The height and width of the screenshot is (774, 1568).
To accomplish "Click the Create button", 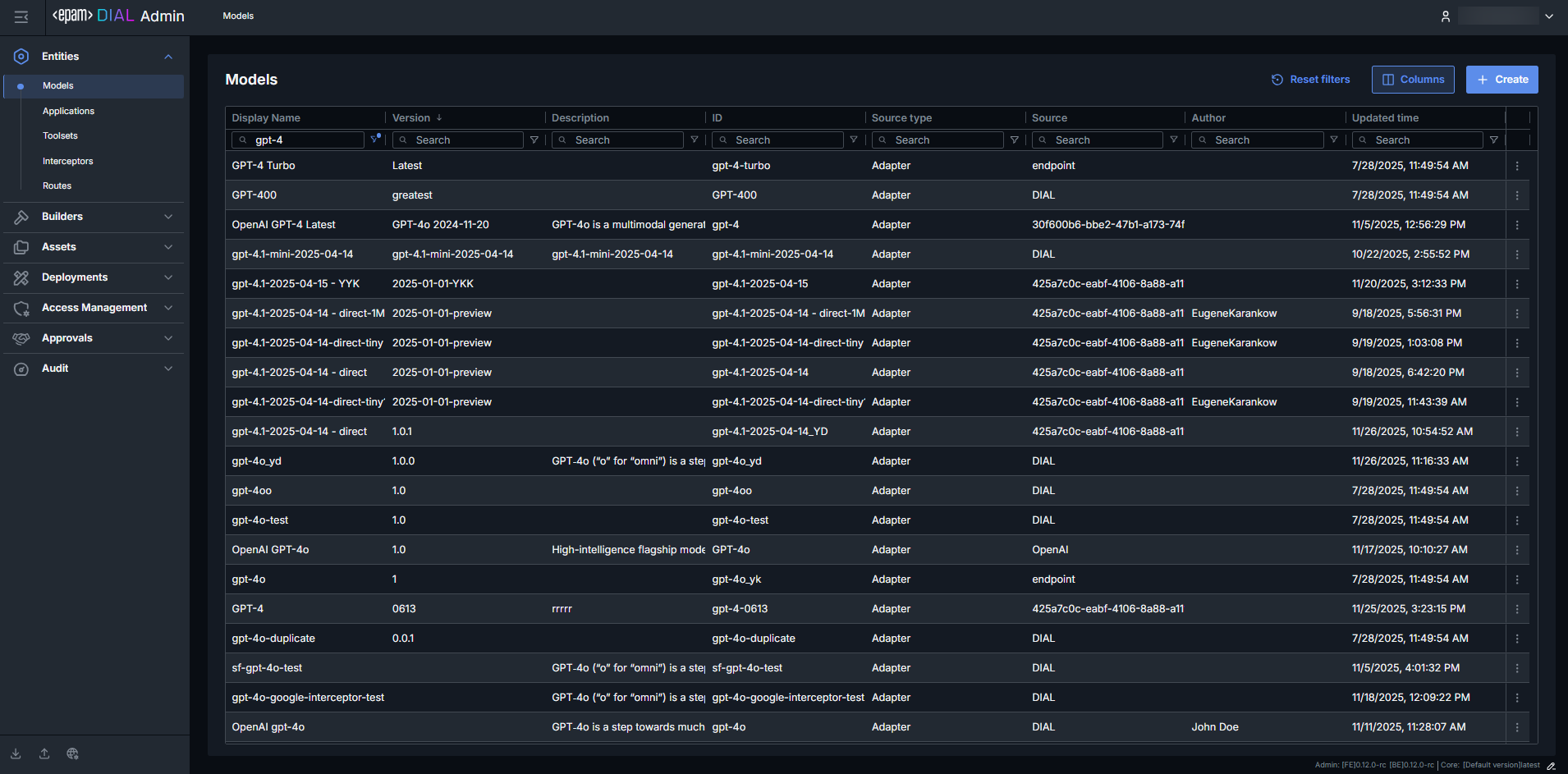I will click(1502, 80).
